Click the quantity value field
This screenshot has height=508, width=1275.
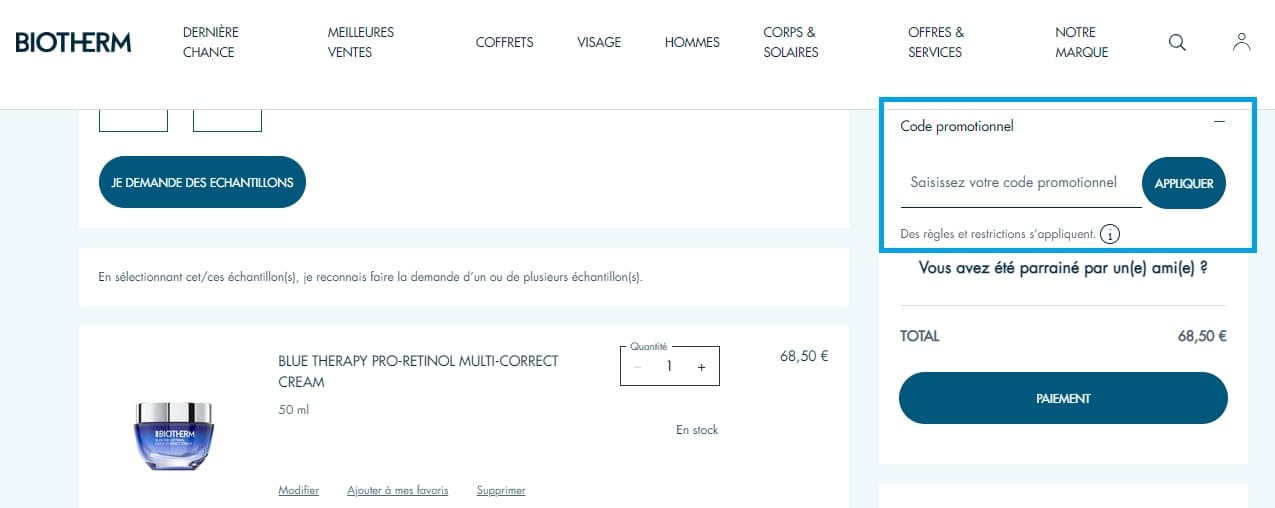(669, 367)
